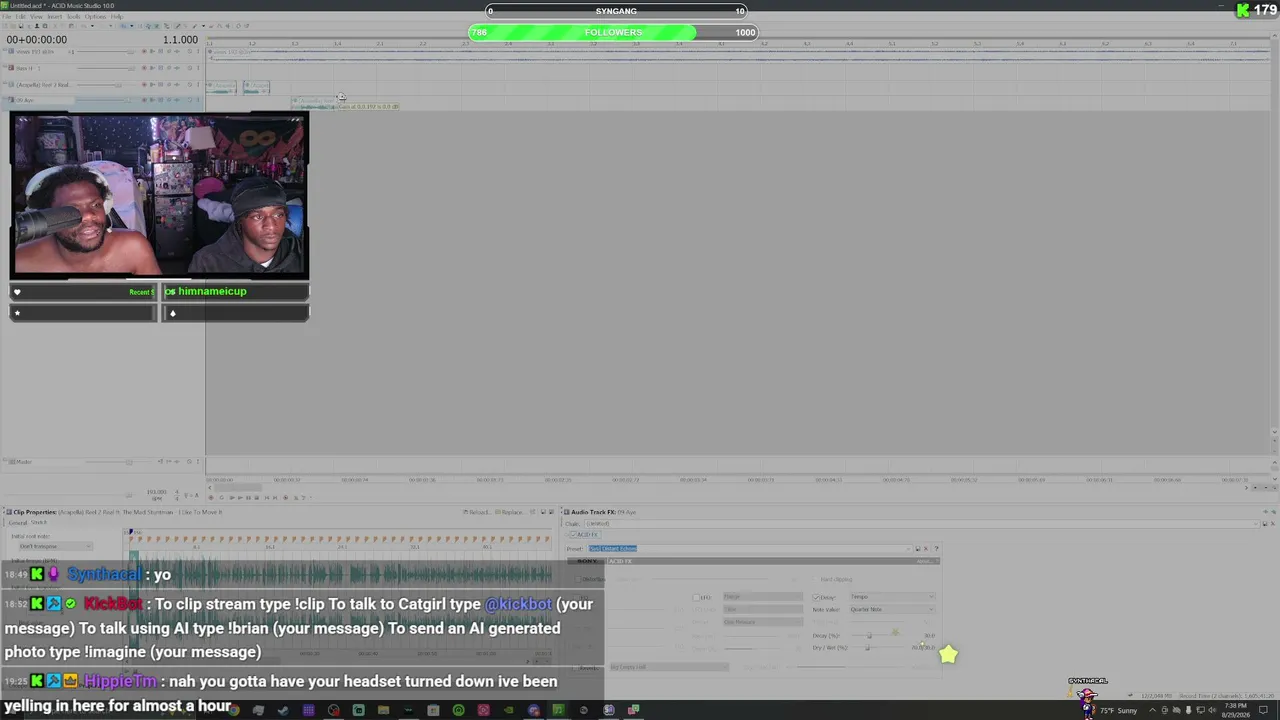
Task: Show hidden system tray icons
Action: [1153, 710]
